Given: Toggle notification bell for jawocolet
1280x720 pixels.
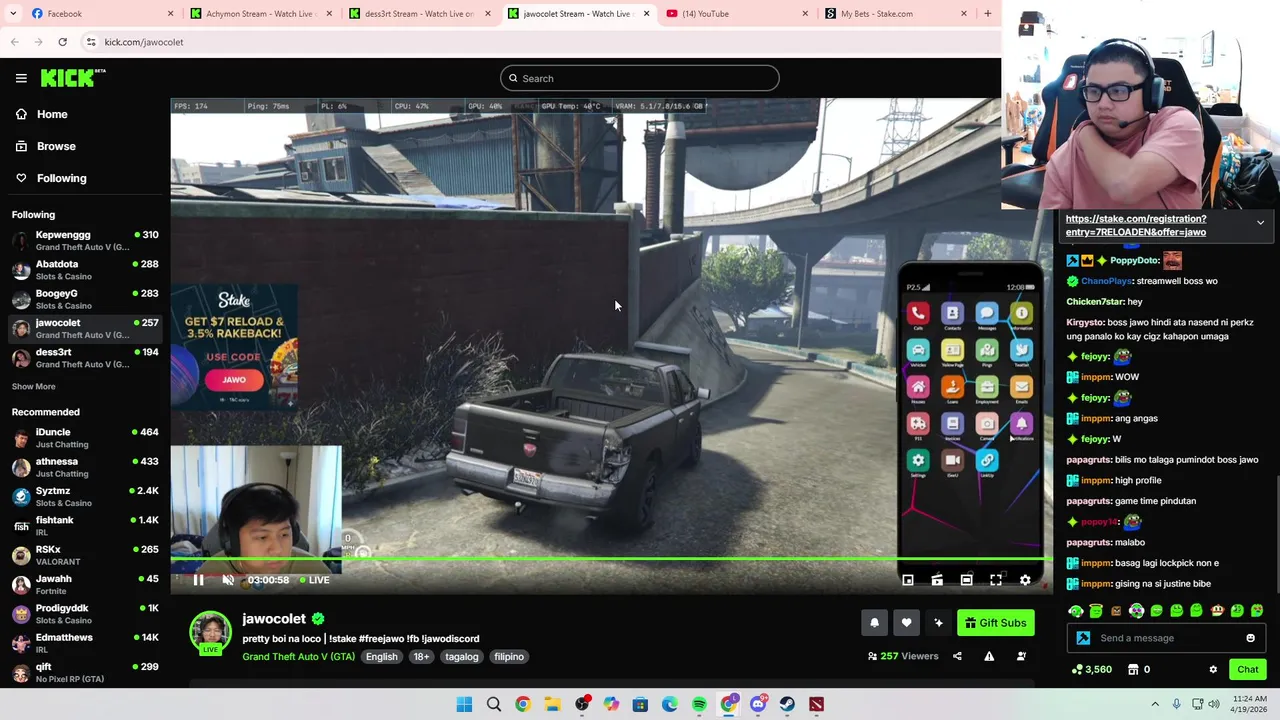Looking at the screenshot, I should pyautogui.click(x=874, y=623).
